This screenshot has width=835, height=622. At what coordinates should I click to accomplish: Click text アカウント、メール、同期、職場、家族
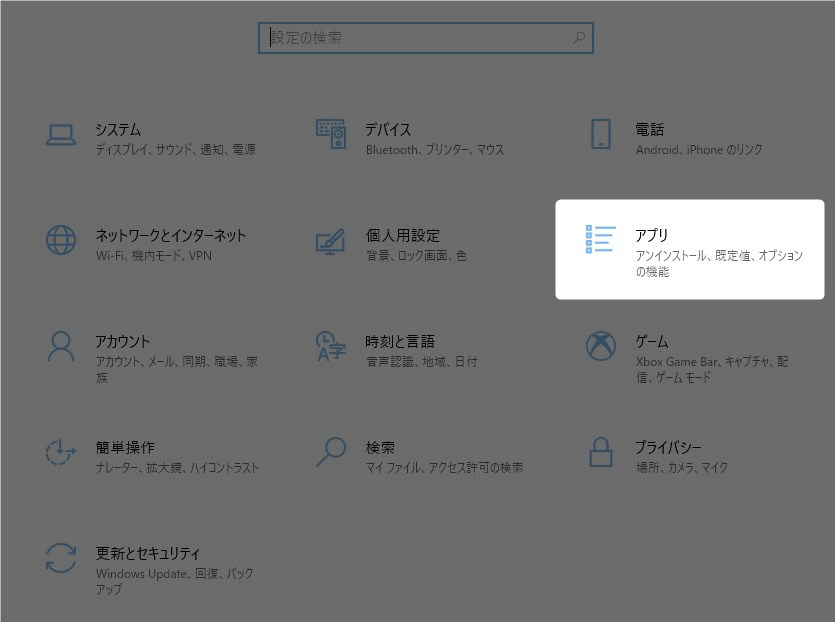[x=177, y=370]
